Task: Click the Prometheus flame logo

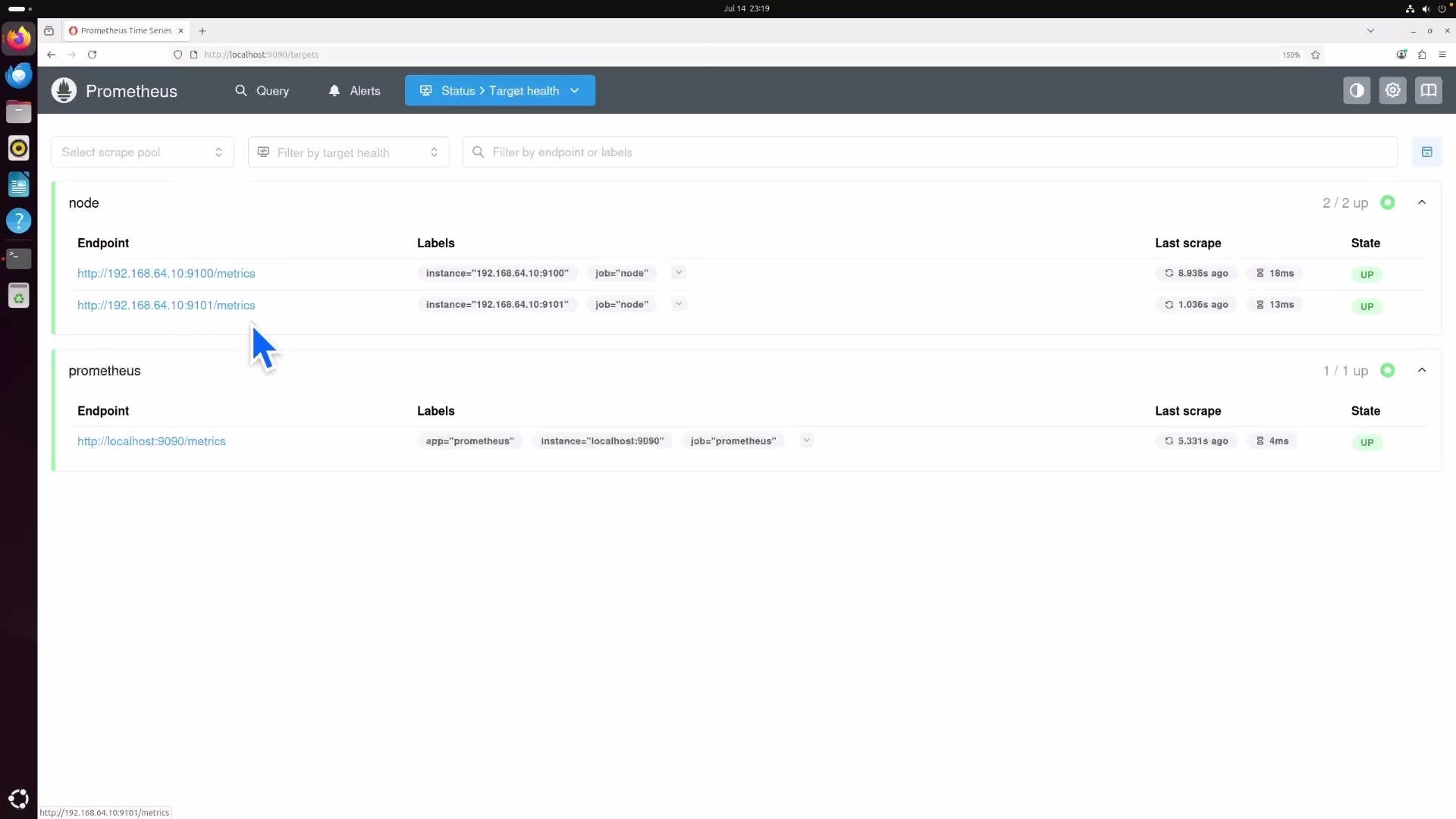Action: (x=64, y=90)
